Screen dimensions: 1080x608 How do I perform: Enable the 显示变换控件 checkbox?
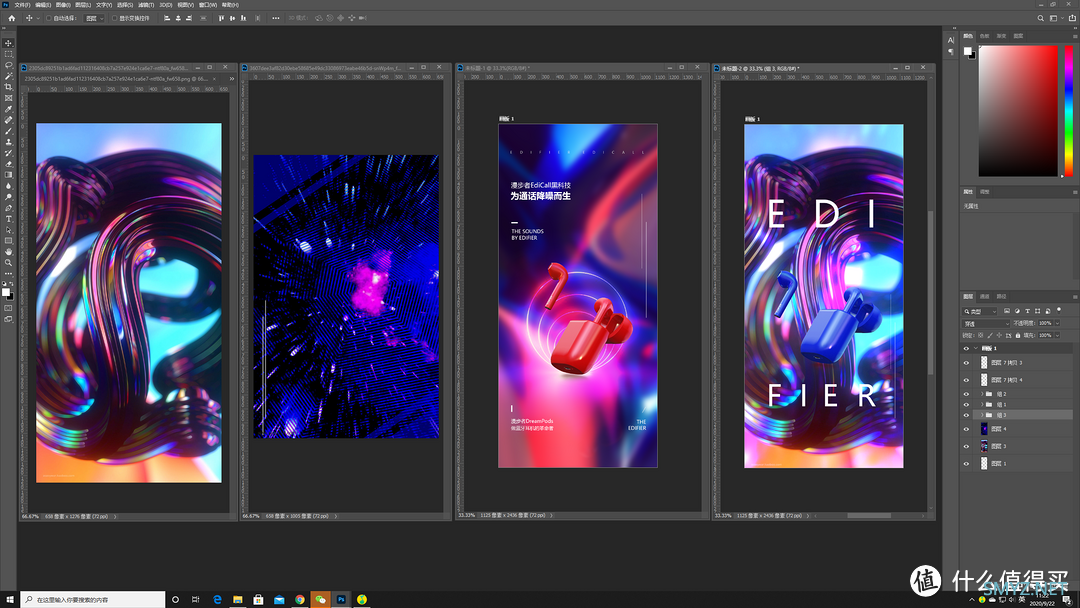(x=114, y=19)
